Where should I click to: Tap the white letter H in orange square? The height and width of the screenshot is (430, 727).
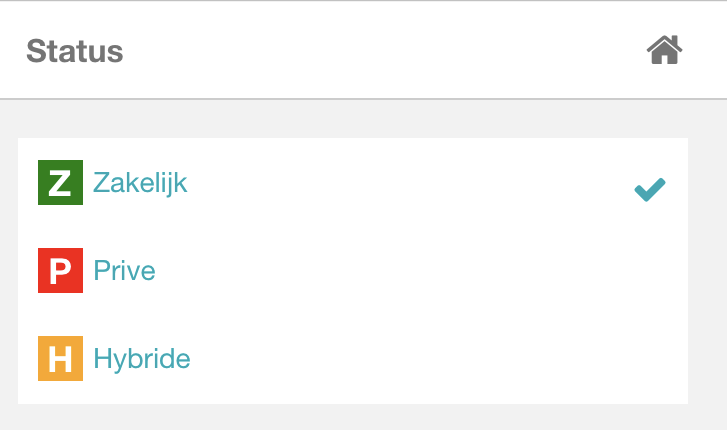[60, 359]
